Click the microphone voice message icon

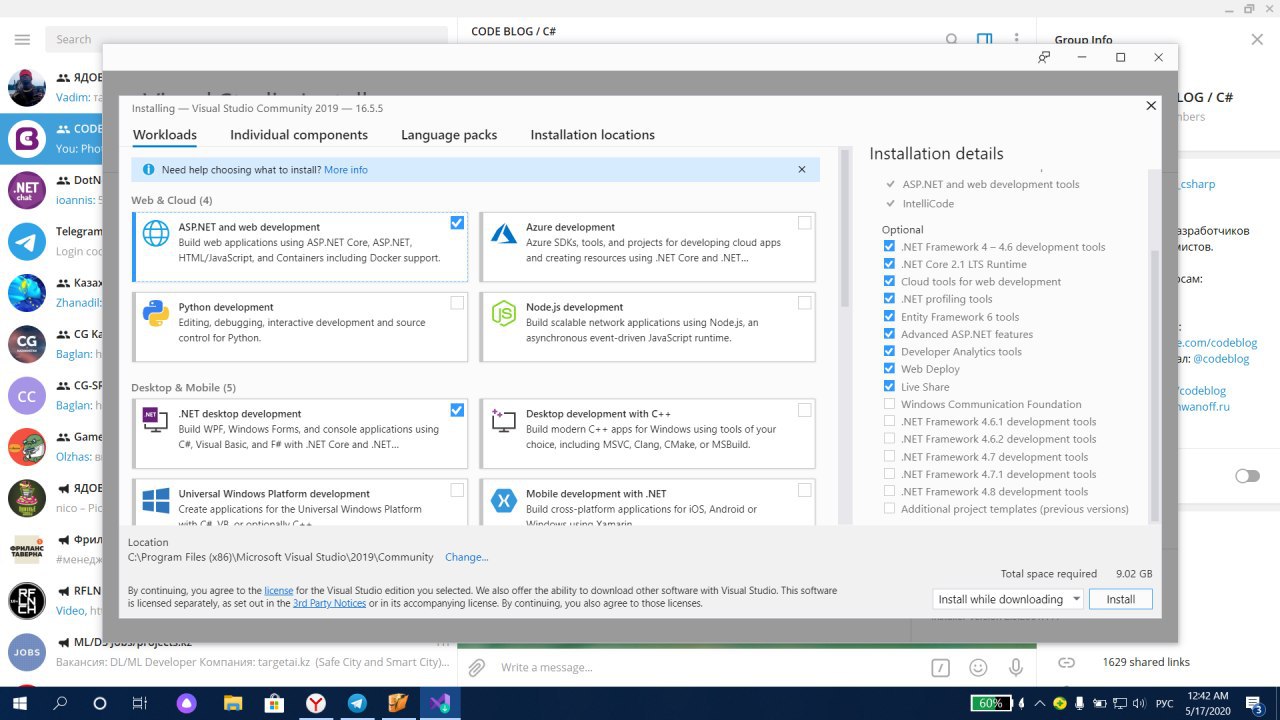click(x=1016, y=667)
